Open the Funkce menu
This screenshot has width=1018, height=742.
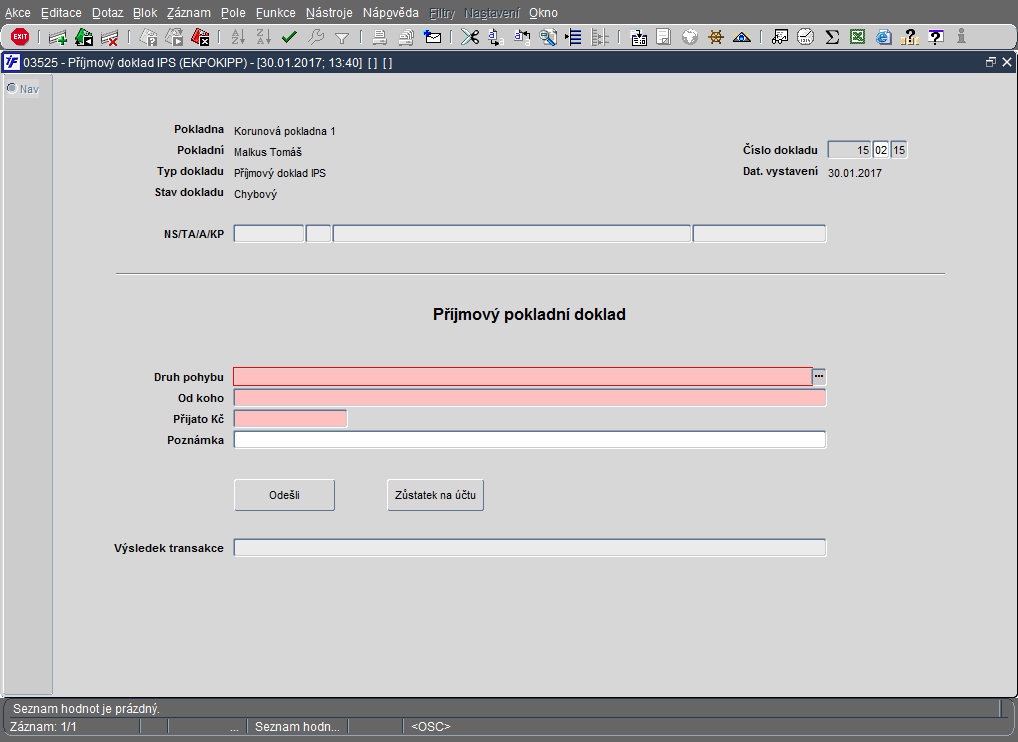tap(275, 12)
